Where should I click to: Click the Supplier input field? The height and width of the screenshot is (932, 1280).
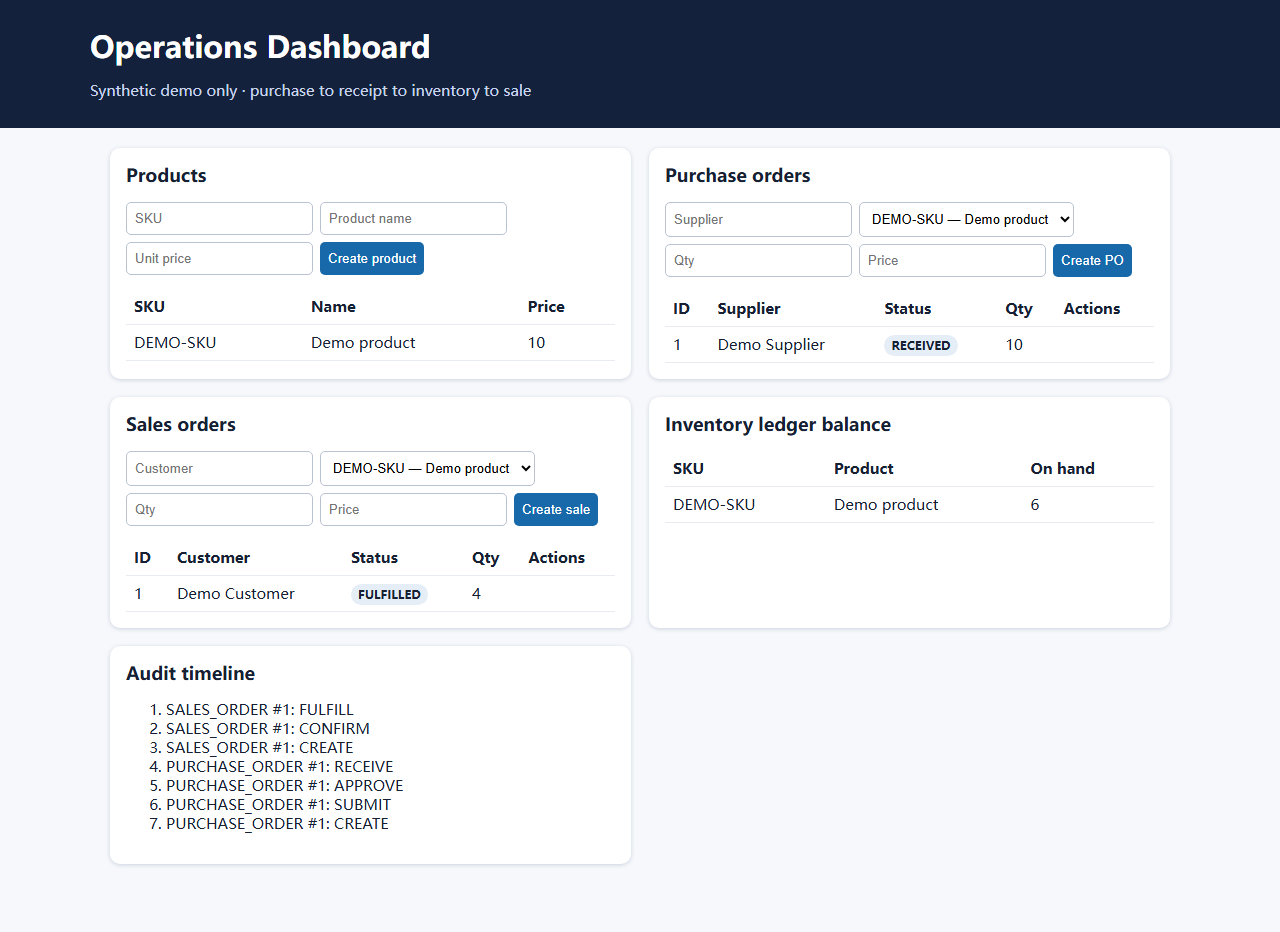(x=758, y=219)
